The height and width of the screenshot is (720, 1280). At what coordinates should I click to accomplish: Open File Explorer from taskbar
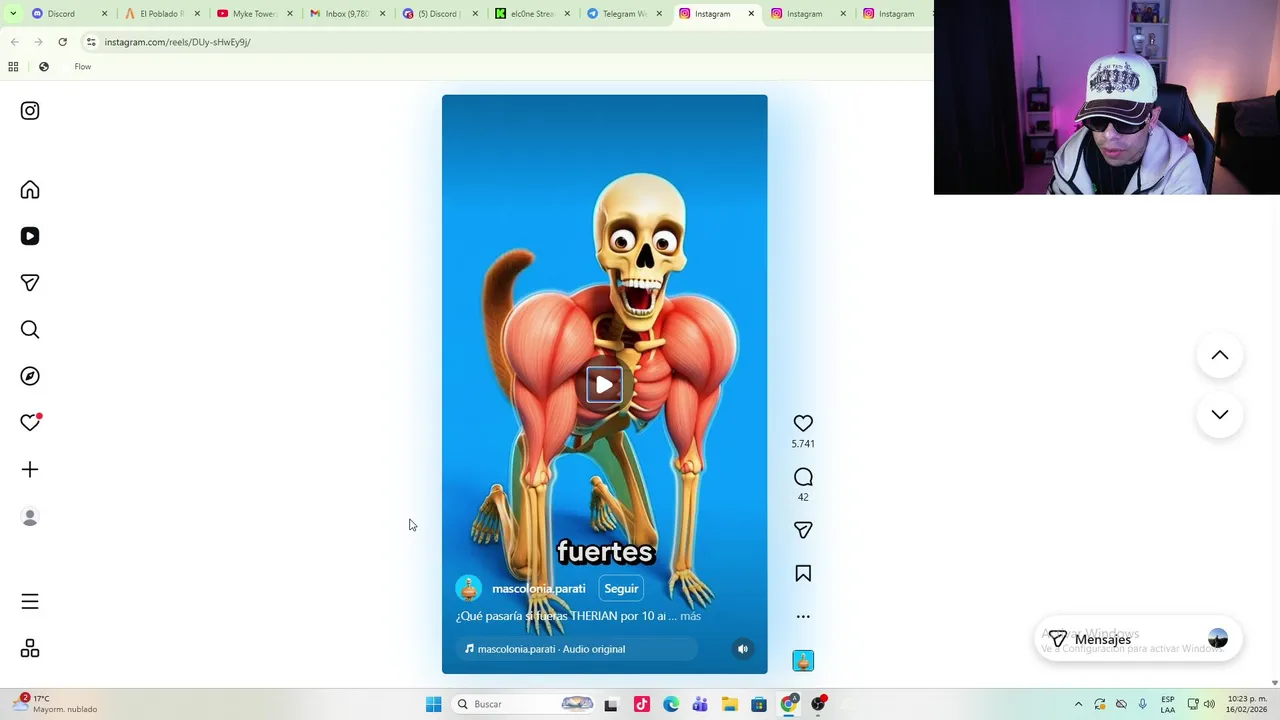tap(729, 704)
